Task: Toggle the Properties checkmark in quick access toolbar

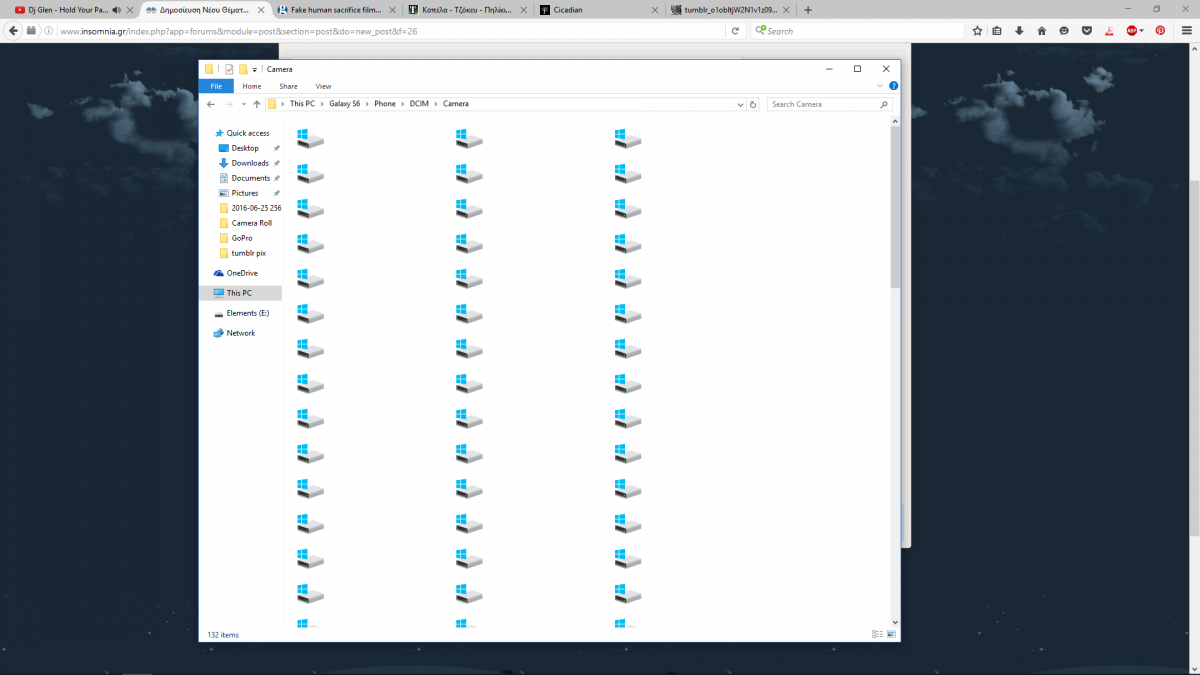Action: pos(229,69)
